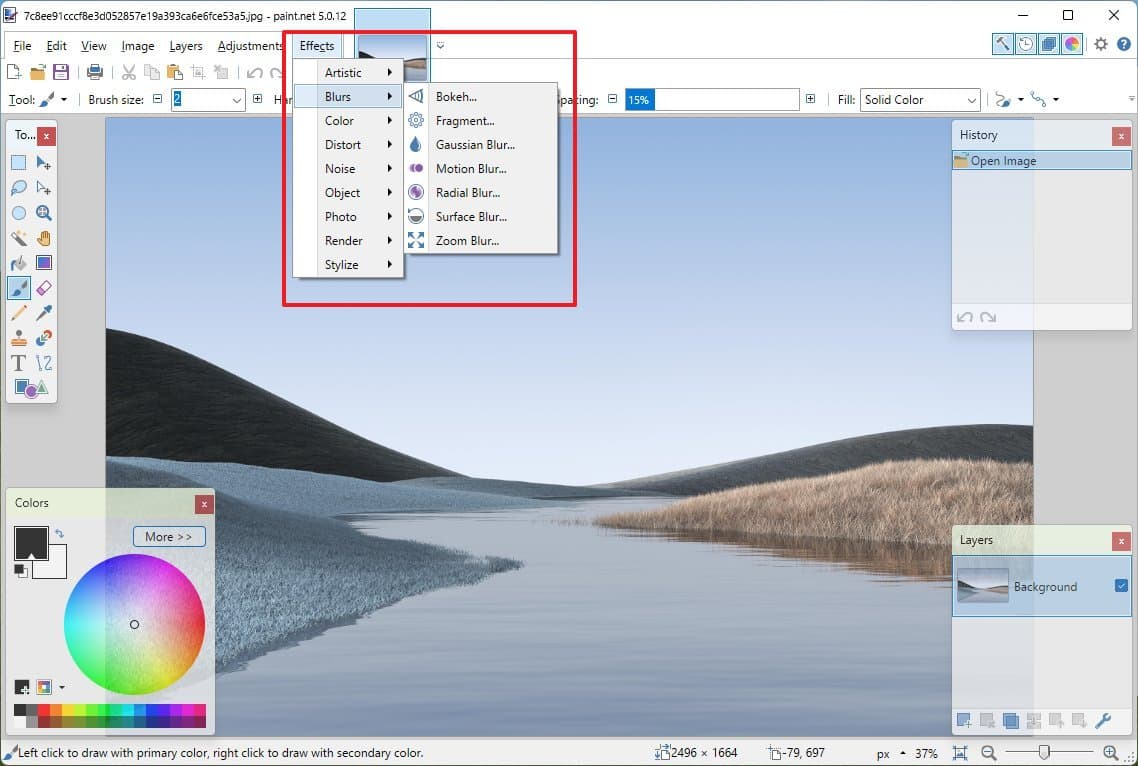Select the Clone Stamp tool

(18, 337)
